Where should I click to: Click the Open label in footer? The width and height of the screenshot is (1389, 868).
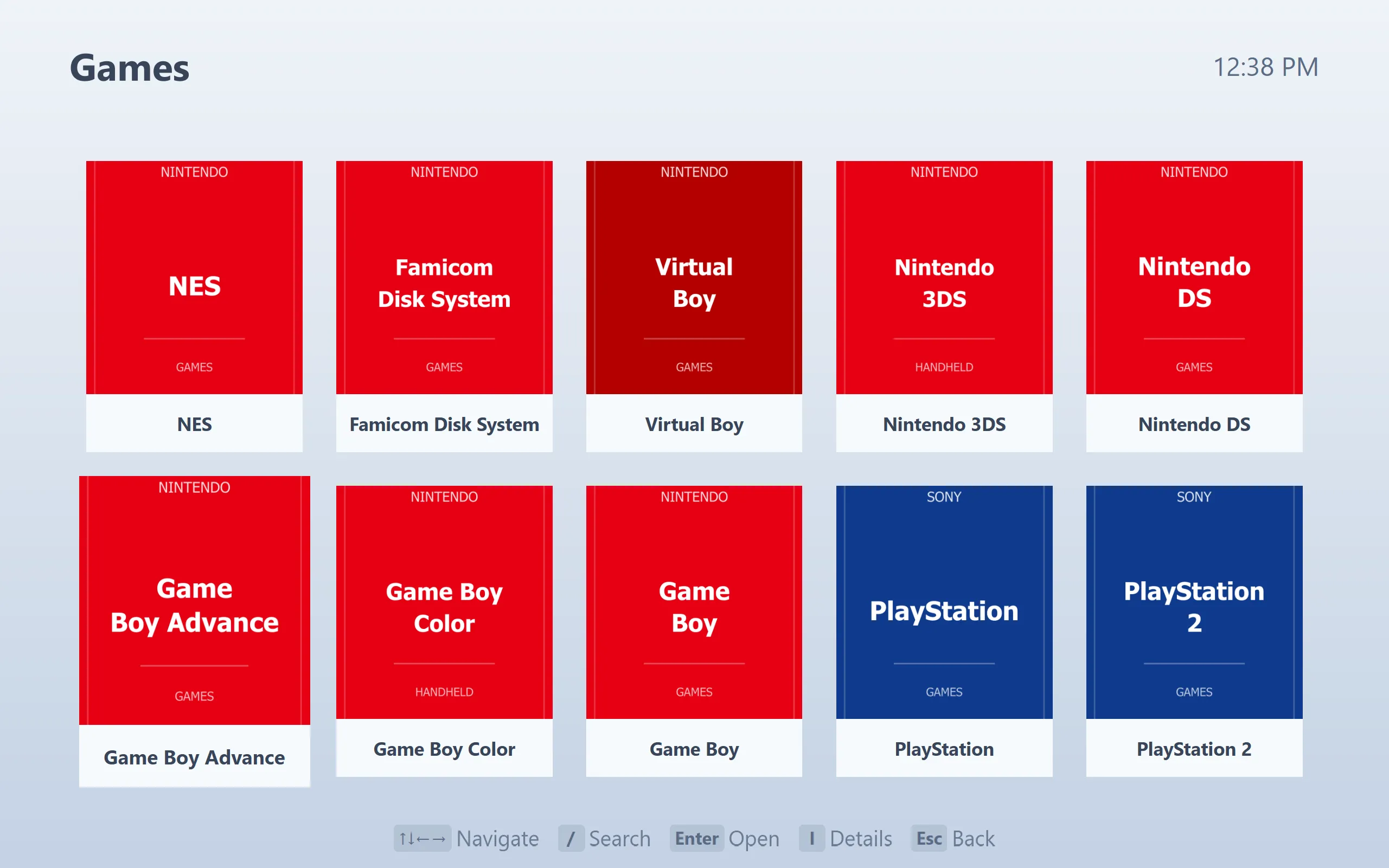click(753, 840)
